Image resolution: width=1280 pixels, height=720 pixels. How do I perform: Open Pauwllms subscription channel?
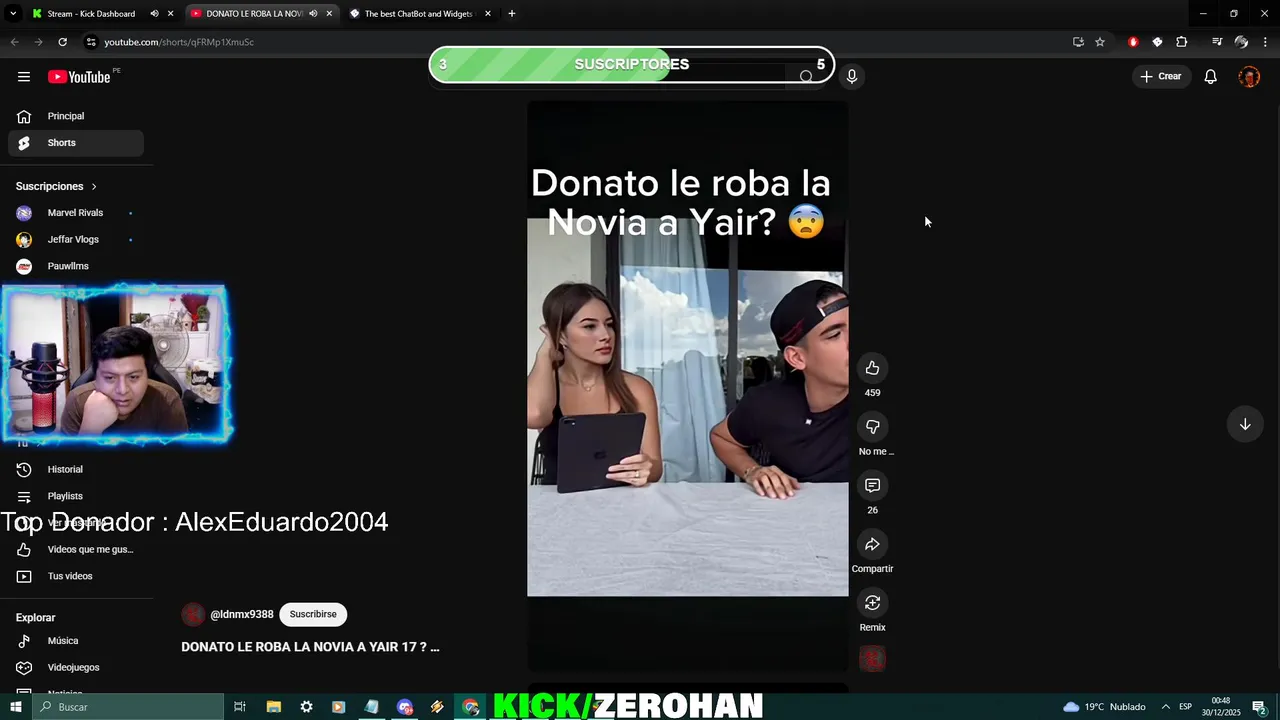coord(76,266)
